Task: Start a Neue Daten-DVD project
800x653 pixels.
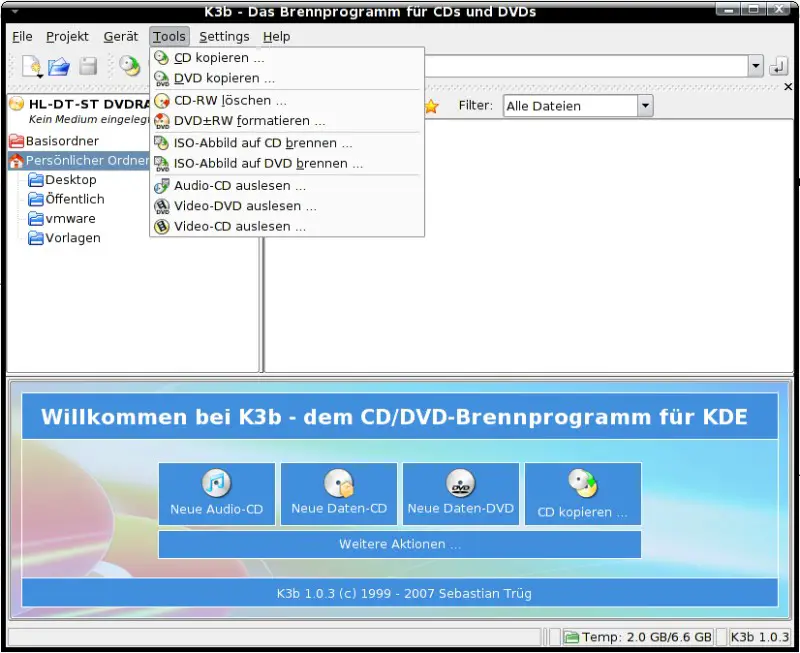Action: pyautogui.click(x=461, y=493)
